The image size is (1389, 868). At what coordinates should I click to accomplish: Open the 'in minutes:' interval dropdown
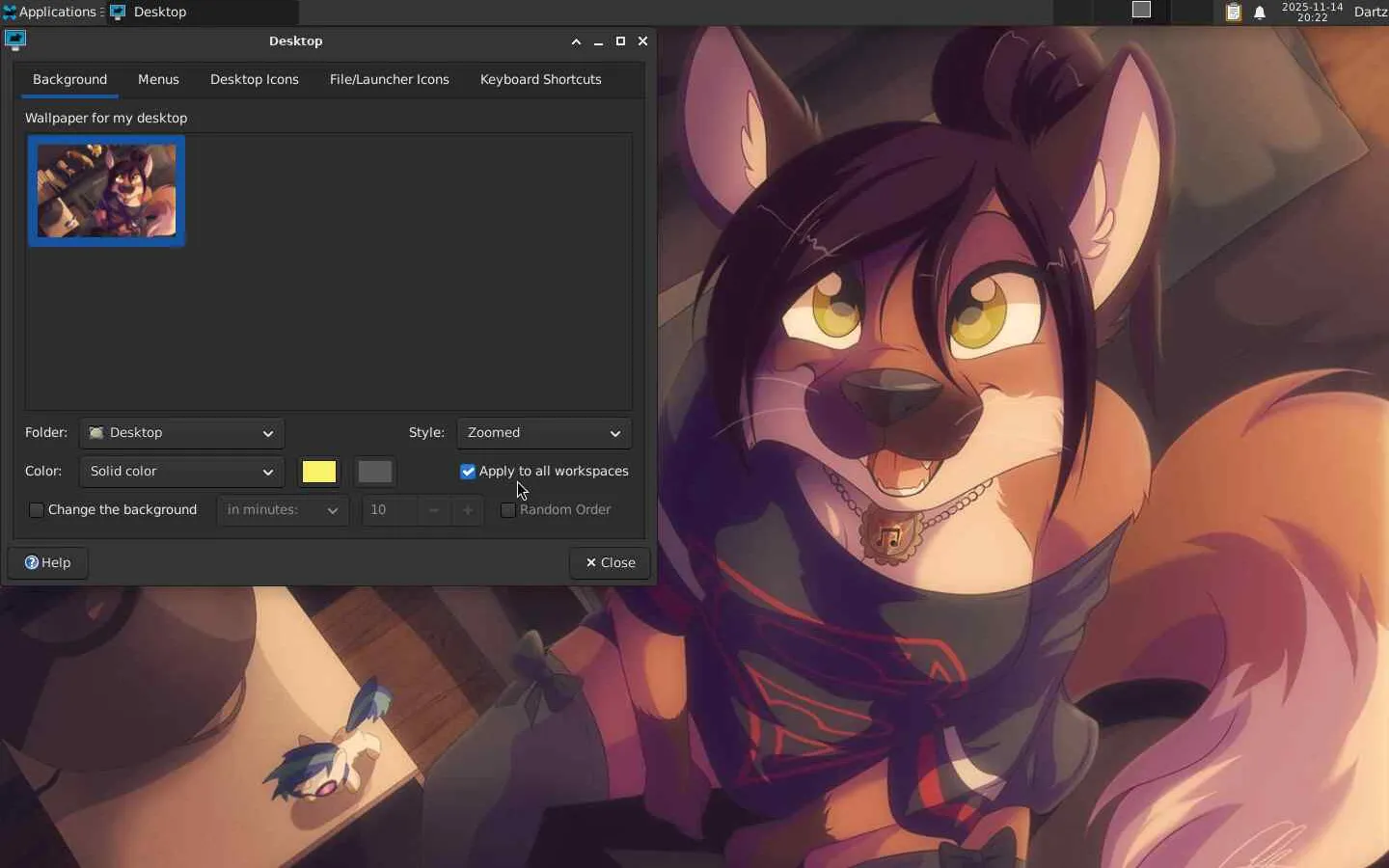pyautogui.click(x=283, y=510)
